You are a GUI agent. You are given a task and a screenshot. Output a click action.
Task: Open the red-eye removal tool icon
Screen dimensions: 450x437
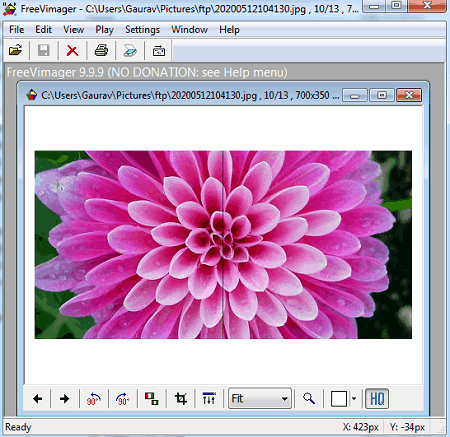coord(152,399)
